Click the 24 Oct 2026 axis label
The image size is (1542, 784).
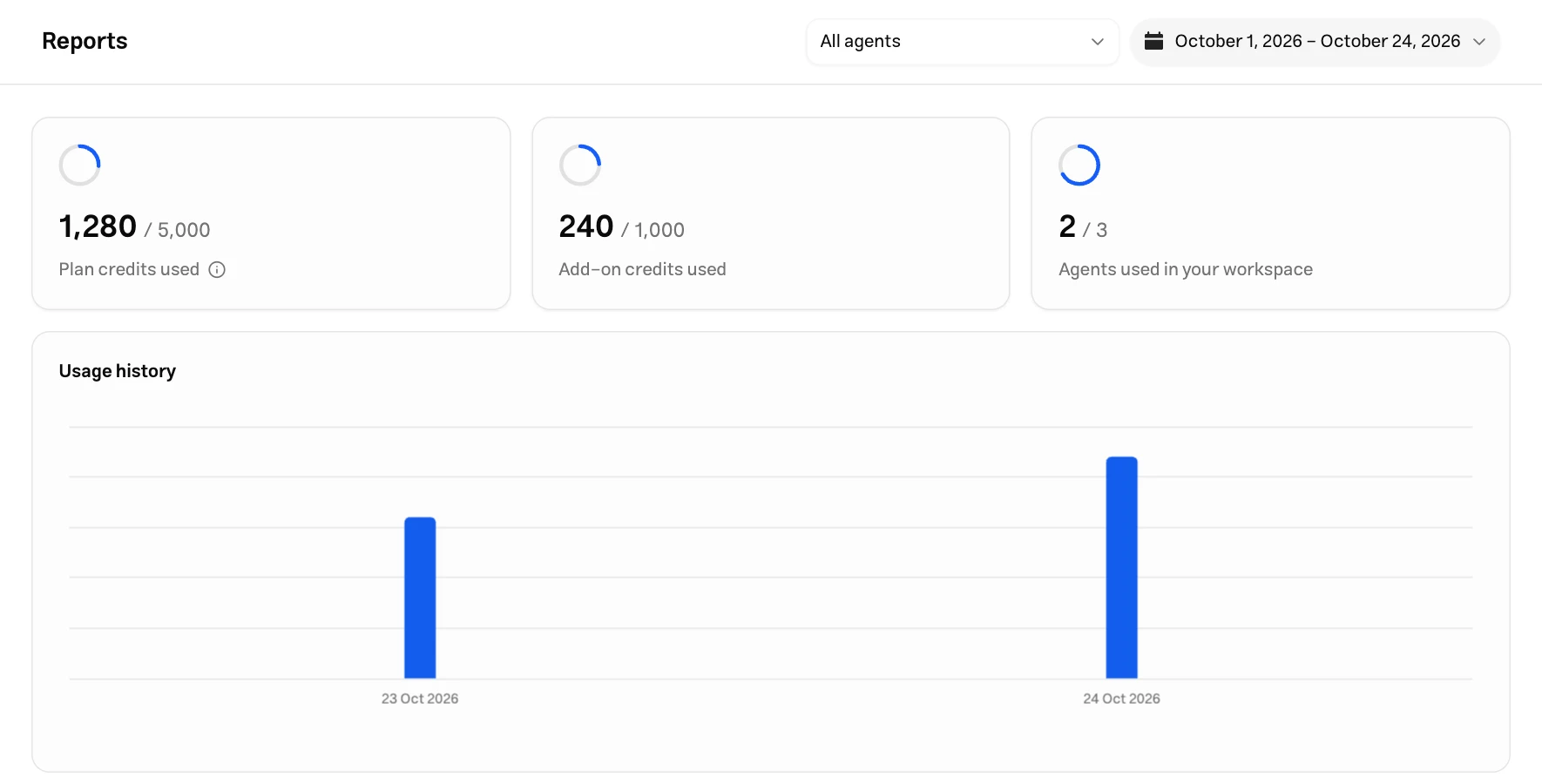(1122, 699)
